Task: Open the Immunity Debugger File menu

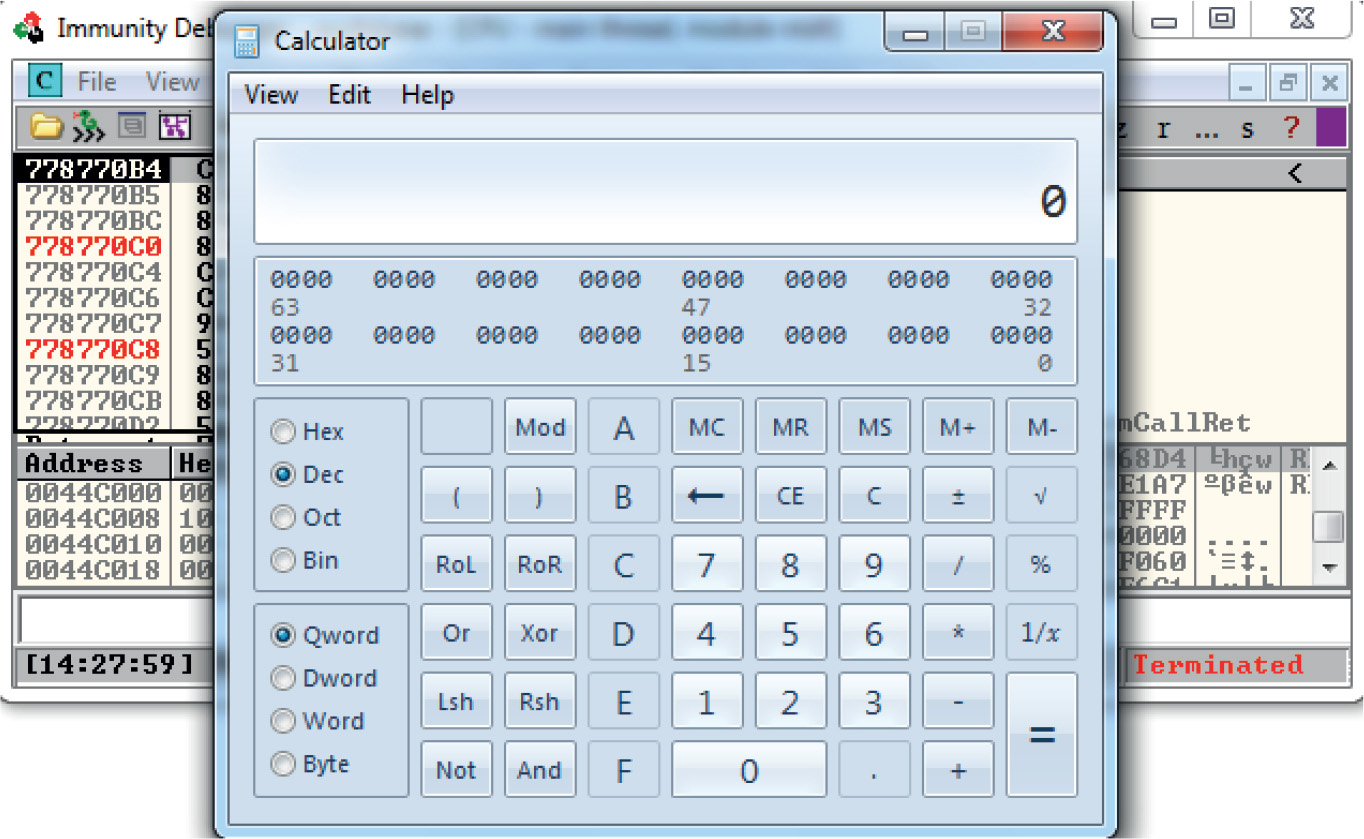Action: [96, 82]
